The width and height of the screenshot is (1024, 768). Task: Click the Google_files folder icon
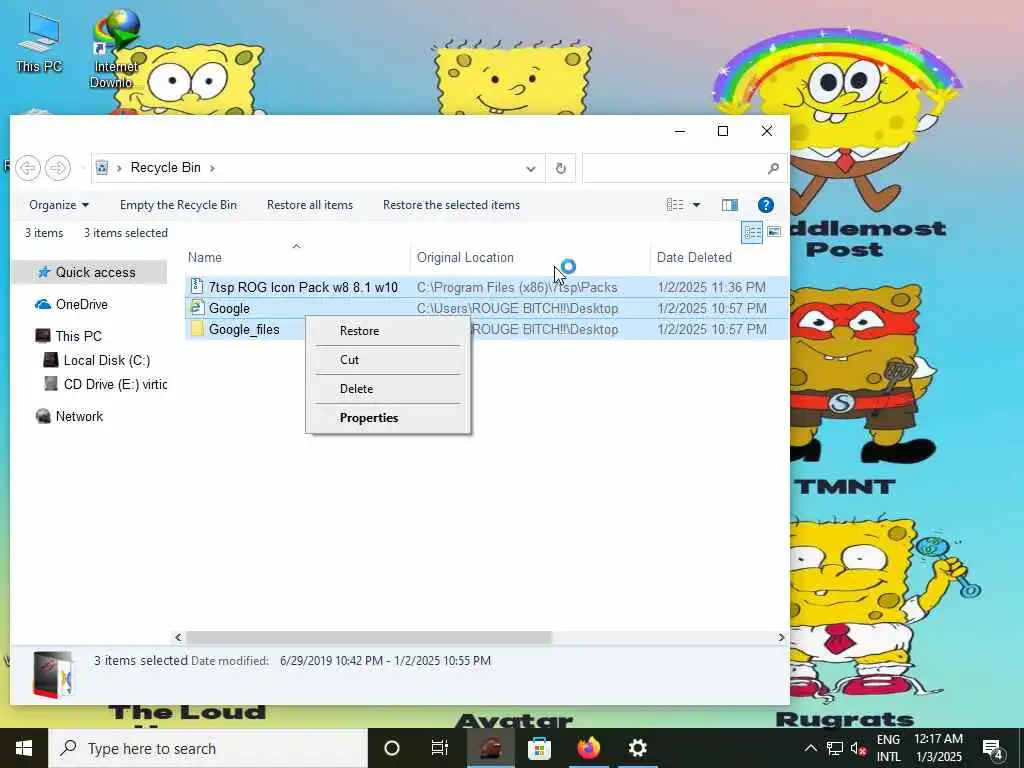pos(197,328)
